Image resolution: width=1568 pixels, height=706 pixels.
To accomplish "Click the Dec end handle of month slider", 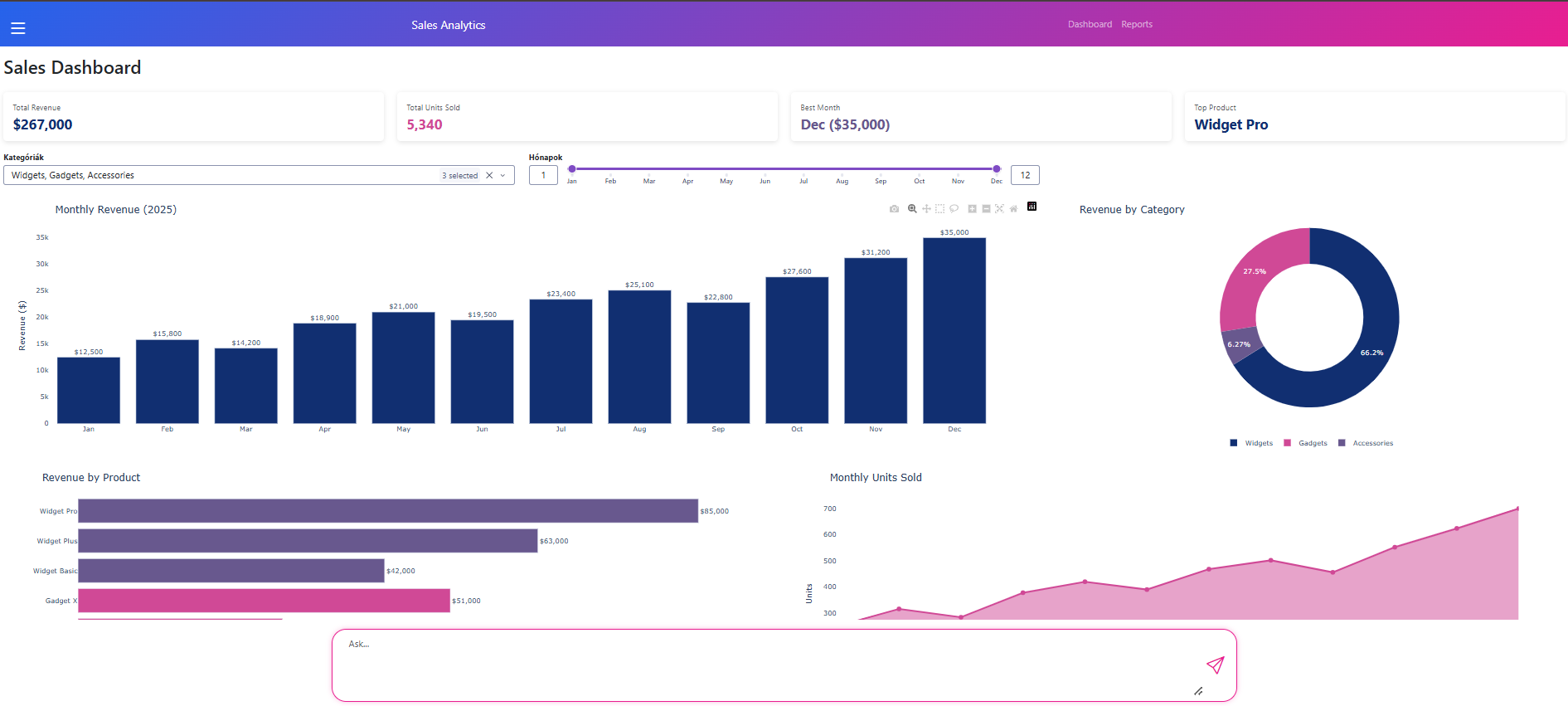I will tap(997, 169).
